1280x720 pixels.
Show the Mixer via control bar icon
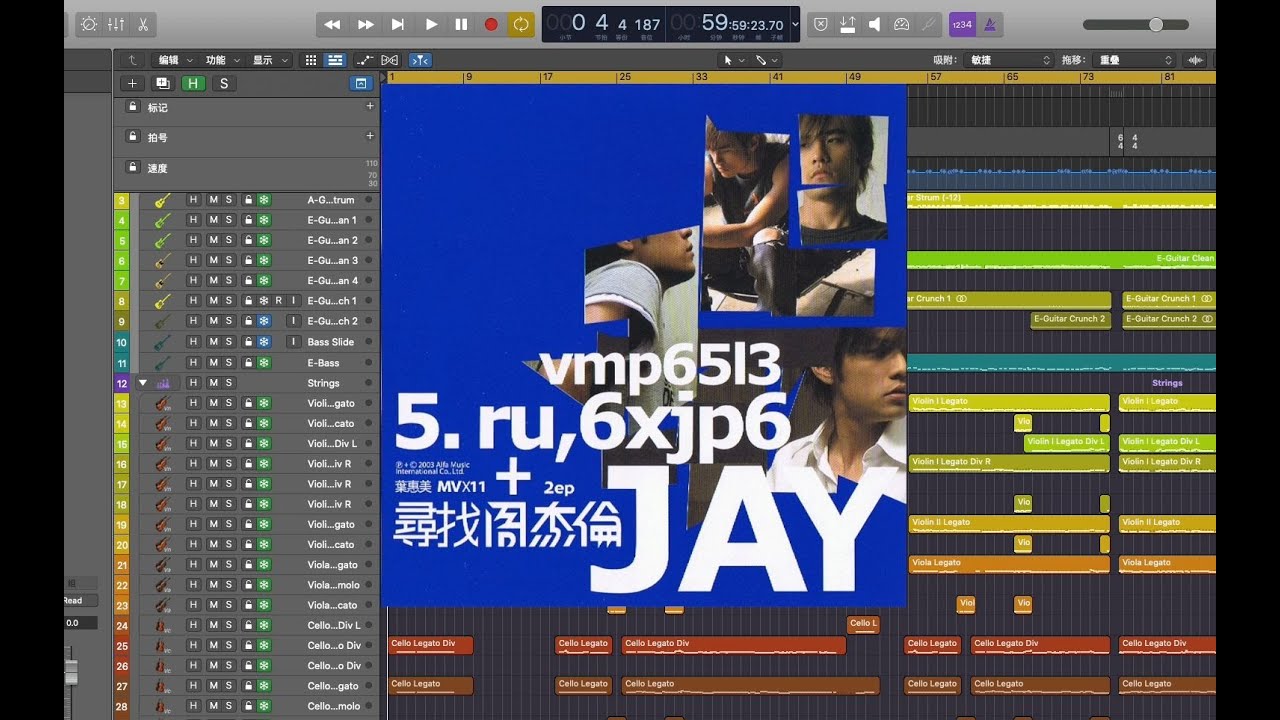pos(115,24)
